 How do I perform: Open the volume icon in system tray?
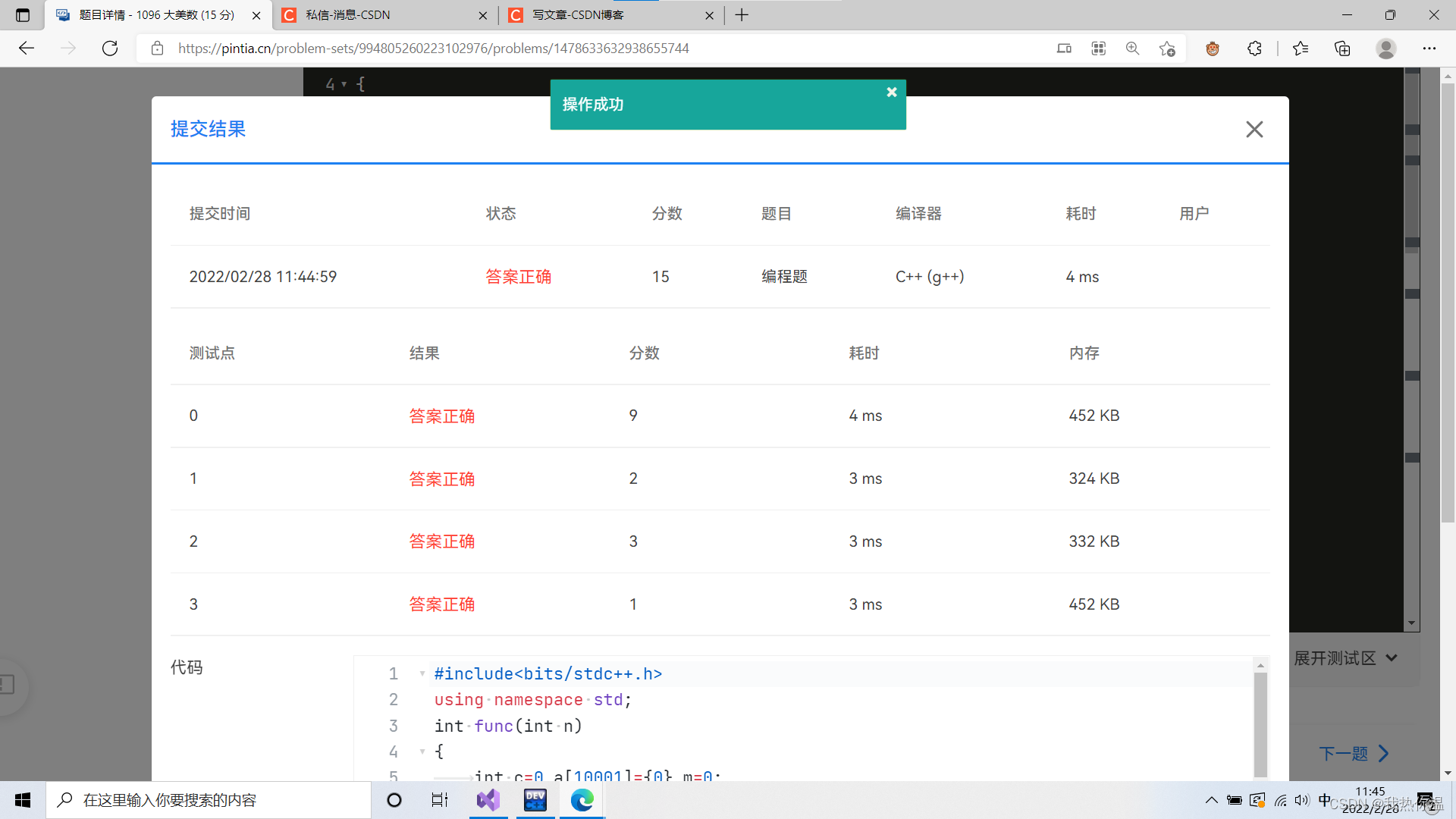[1301, 800]
